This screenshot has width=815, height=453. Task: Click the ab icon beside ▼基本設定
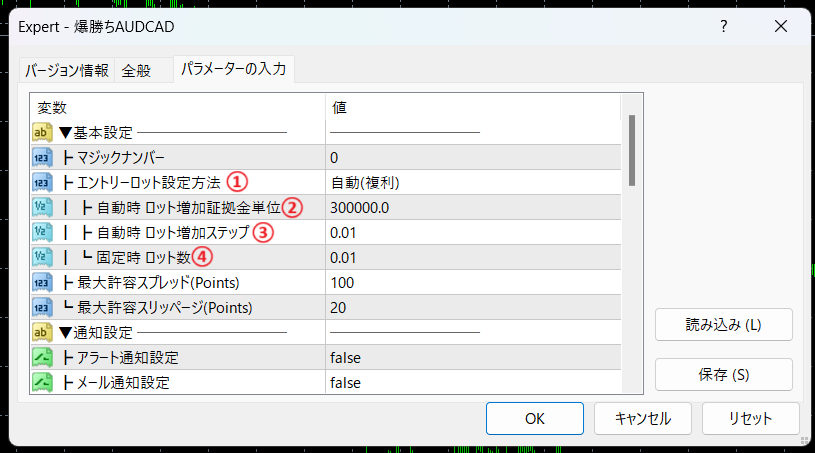[42, 132]
